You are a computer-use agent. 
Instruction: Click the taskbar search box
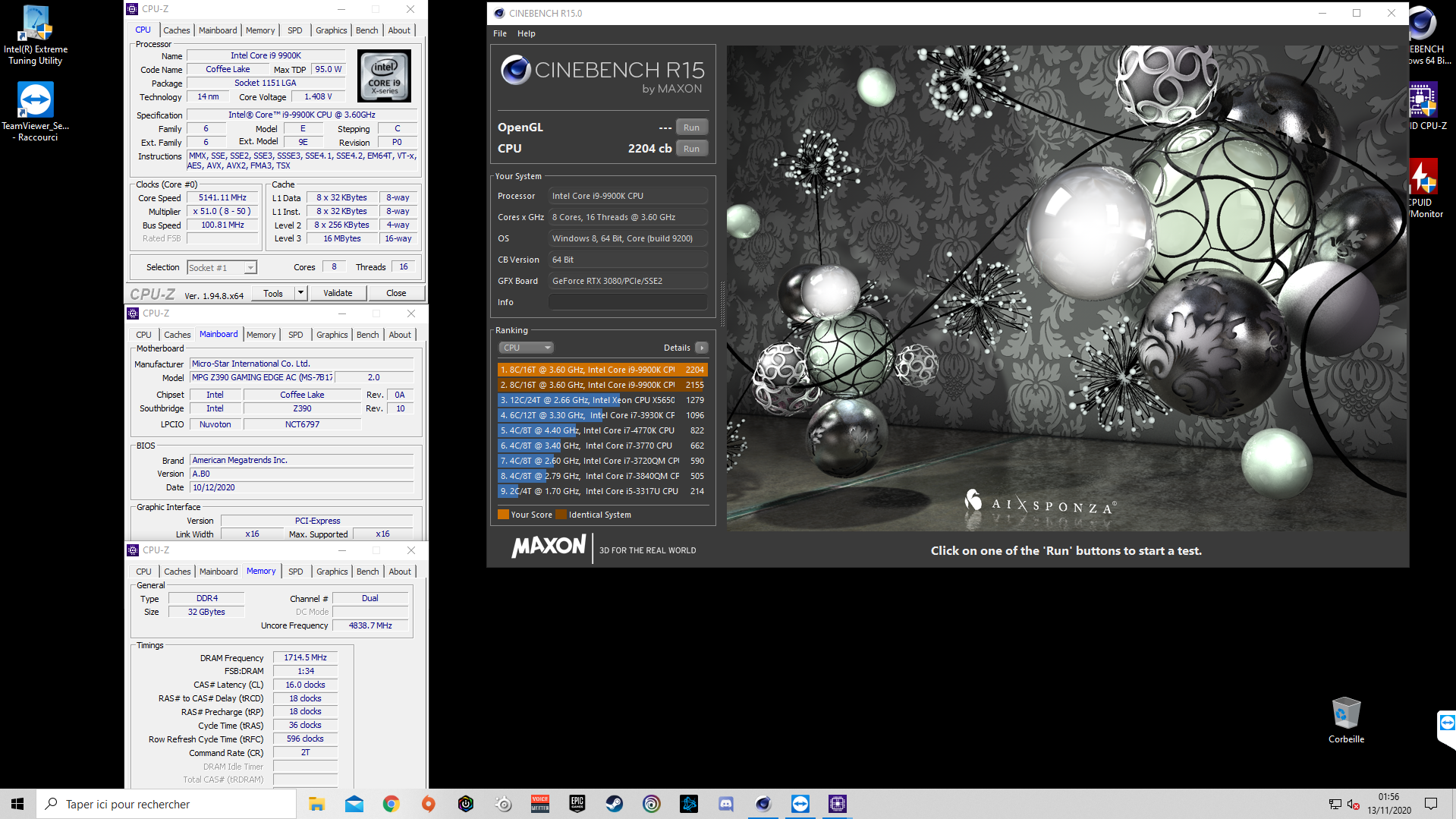click(x=166, y=804)
